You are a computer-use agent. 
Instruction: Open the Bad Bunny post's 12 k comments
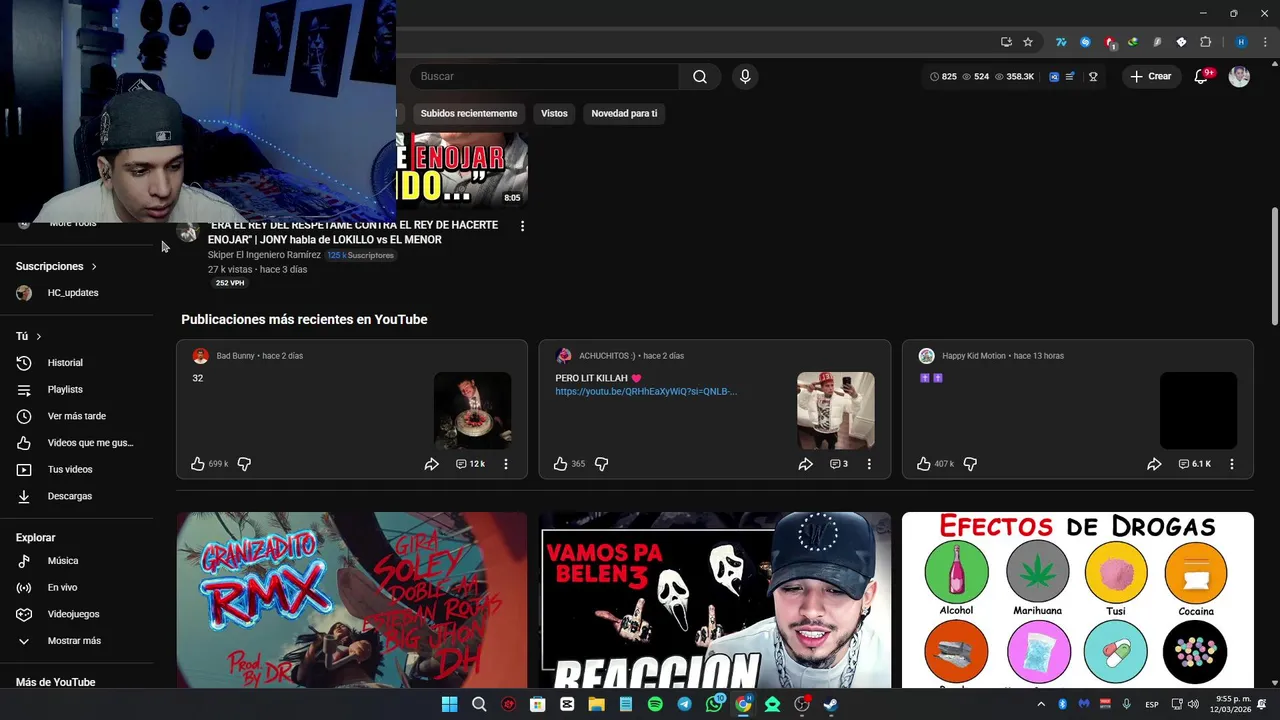click(470, 464)
